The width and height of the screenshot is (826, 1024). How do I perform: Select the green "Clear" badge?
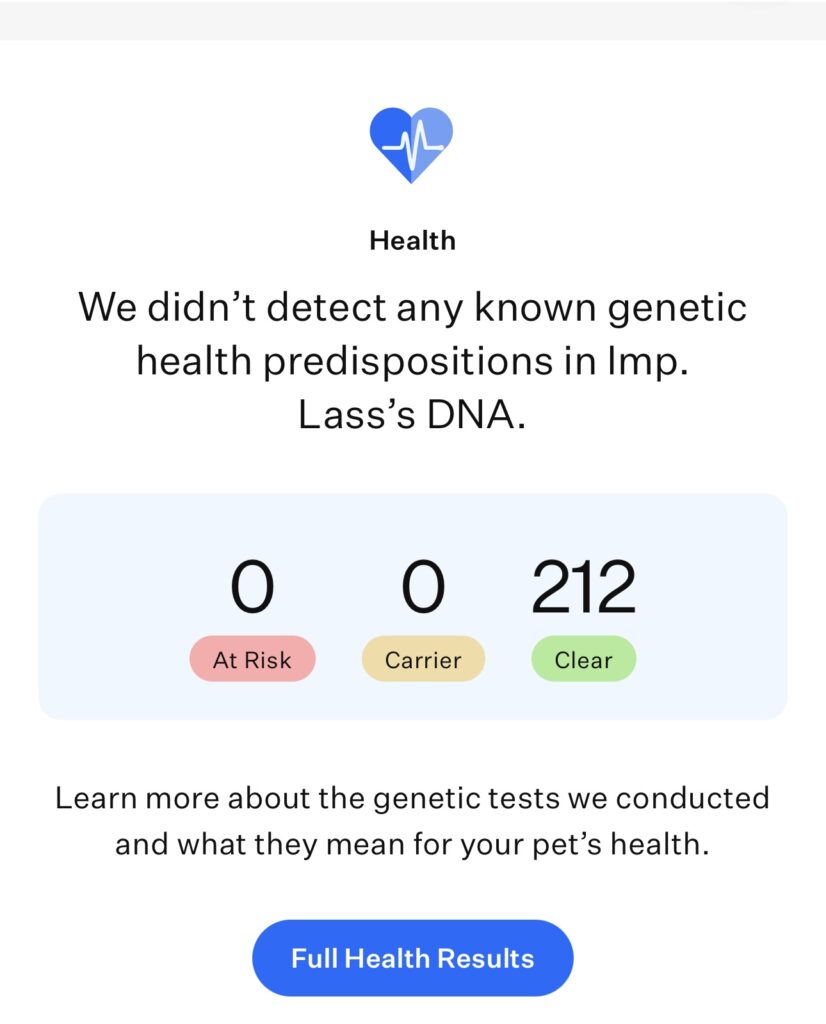(x=583, y=660)
